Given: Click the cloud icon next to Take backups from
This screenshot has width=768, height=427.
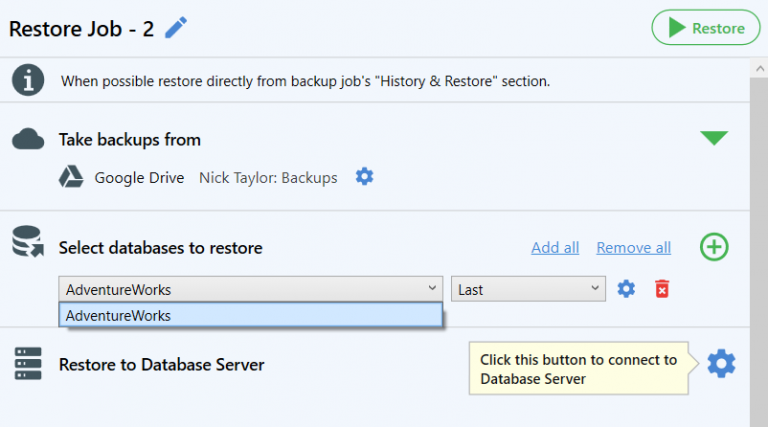Looking at the screenshot, I should point(28,139).
